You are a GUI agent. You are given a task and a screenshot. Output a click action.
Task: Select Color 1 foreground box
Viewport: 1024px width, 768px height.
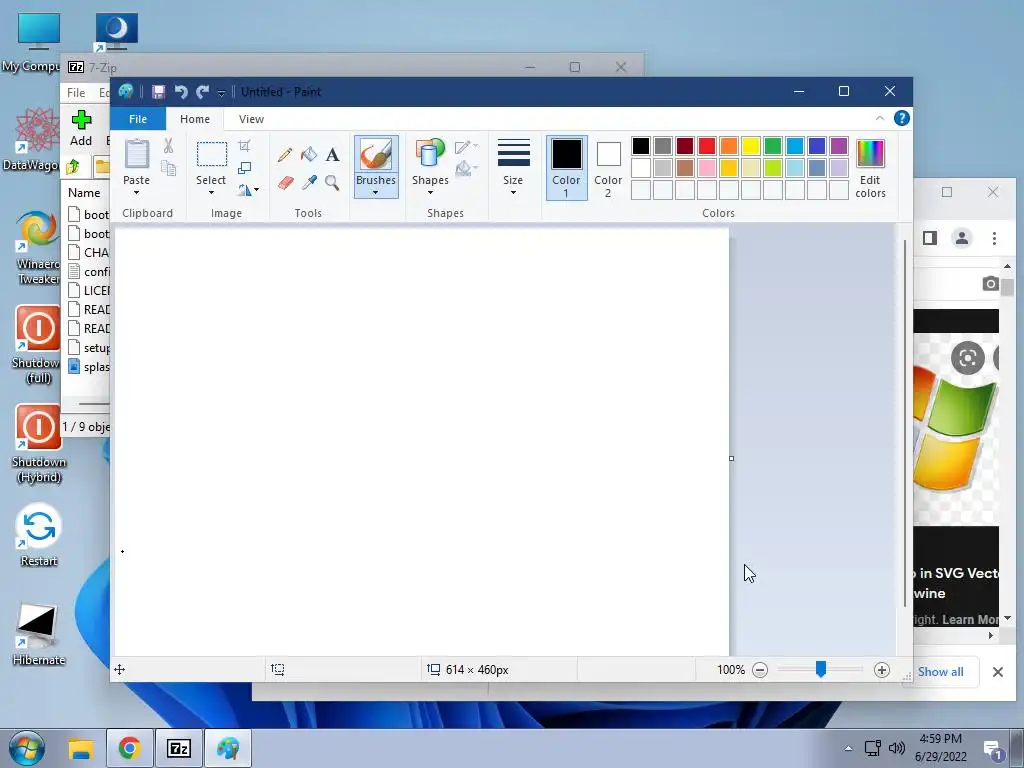click(566, 167)
